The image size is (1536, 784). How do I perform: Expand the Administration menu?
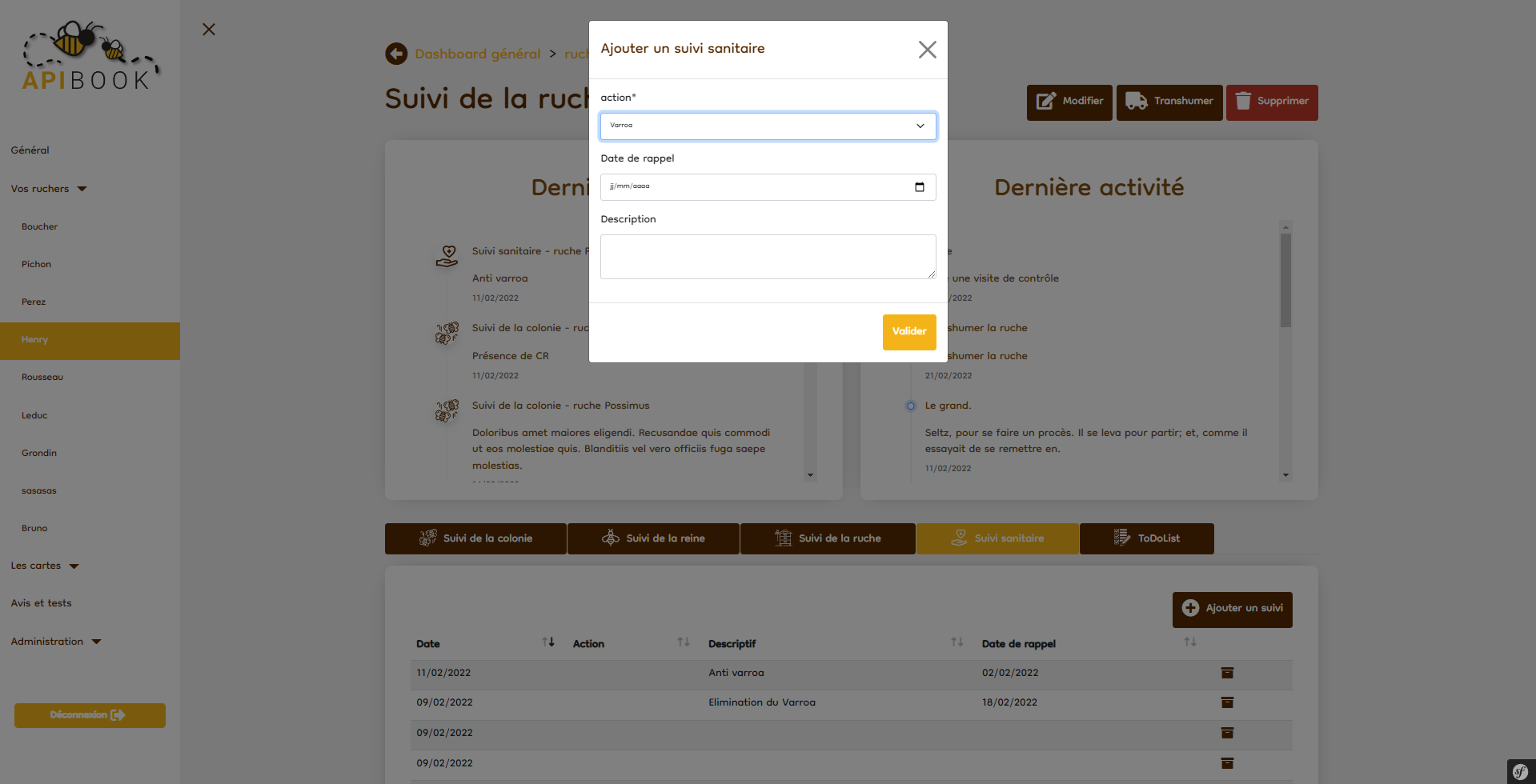coord(55,642)
